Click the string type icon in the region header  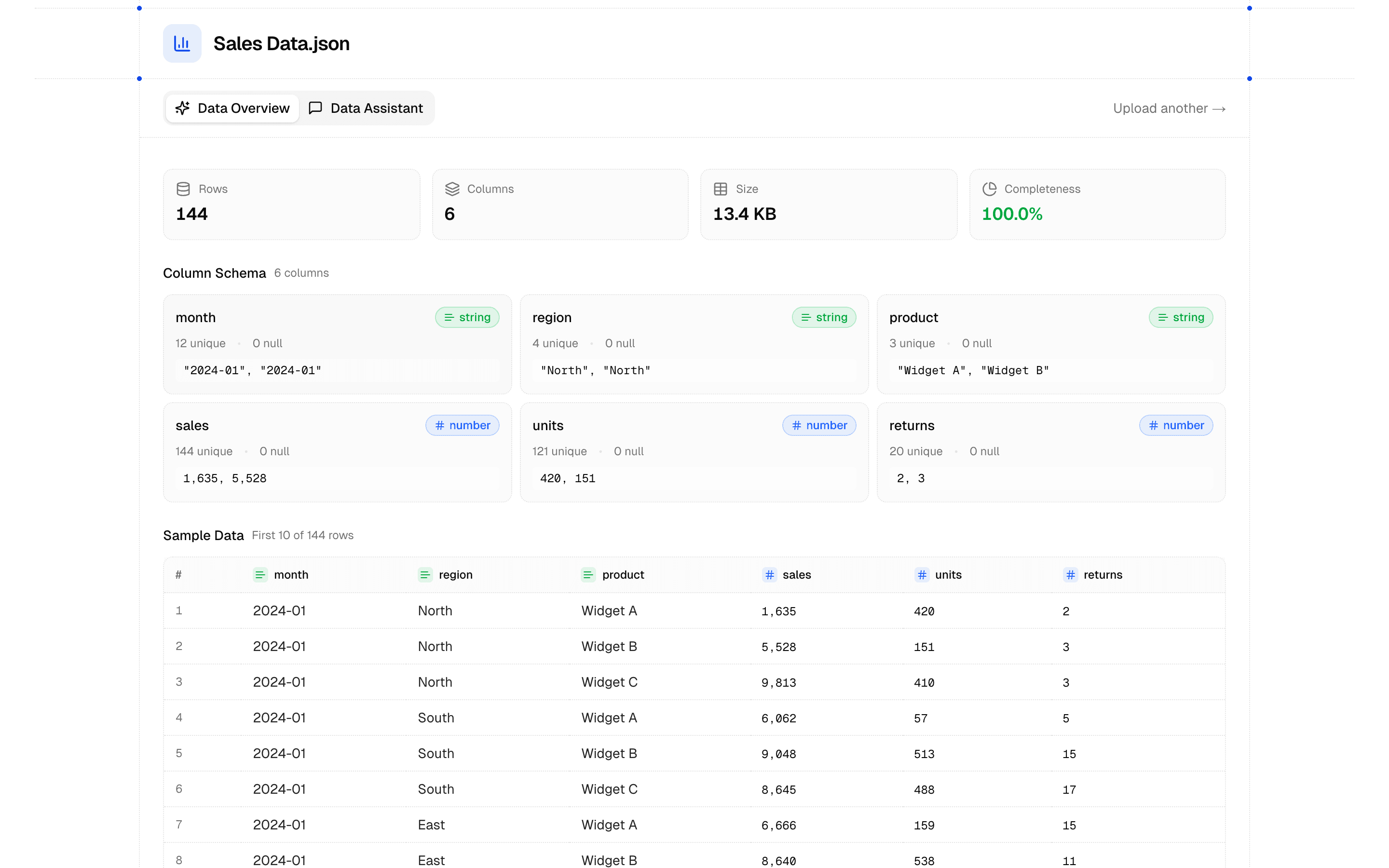click(425, 575)
